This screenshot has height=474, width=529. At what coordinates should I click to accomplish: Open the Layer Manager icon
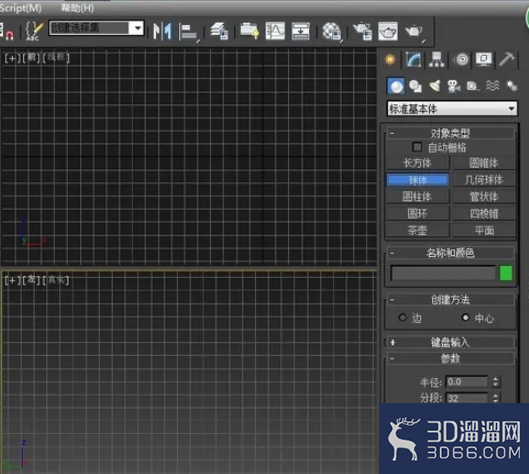[x=219, y=31]
